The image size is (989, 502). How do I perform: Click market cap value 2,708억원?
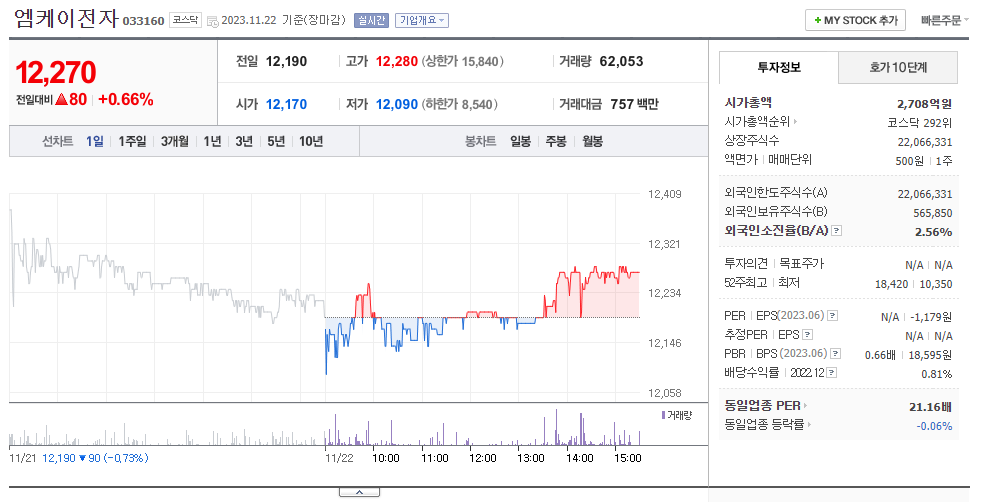pyautogui.click(x=925, y=104)
